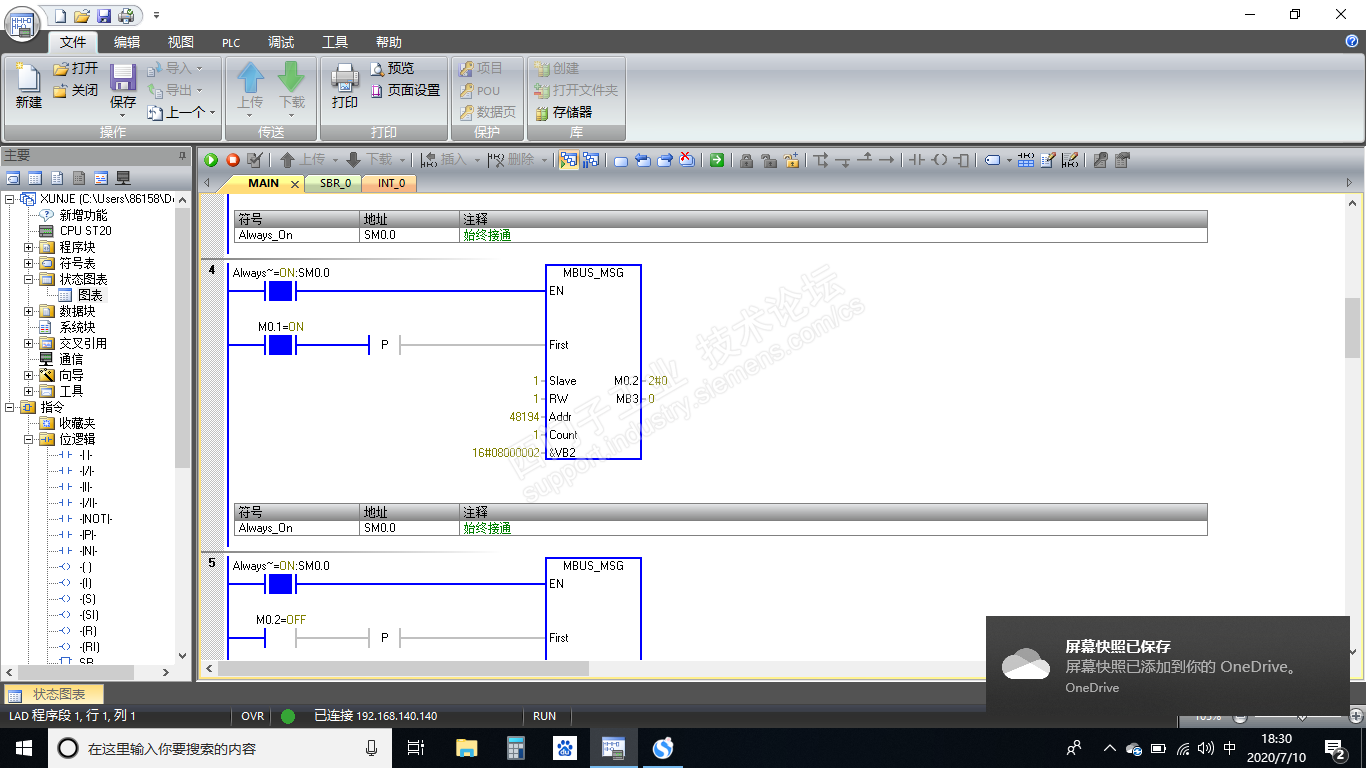Viewport: 1366px width, 768px height.
Task: Open the quick access toolbar customize arrow
Action: (156, 16)
